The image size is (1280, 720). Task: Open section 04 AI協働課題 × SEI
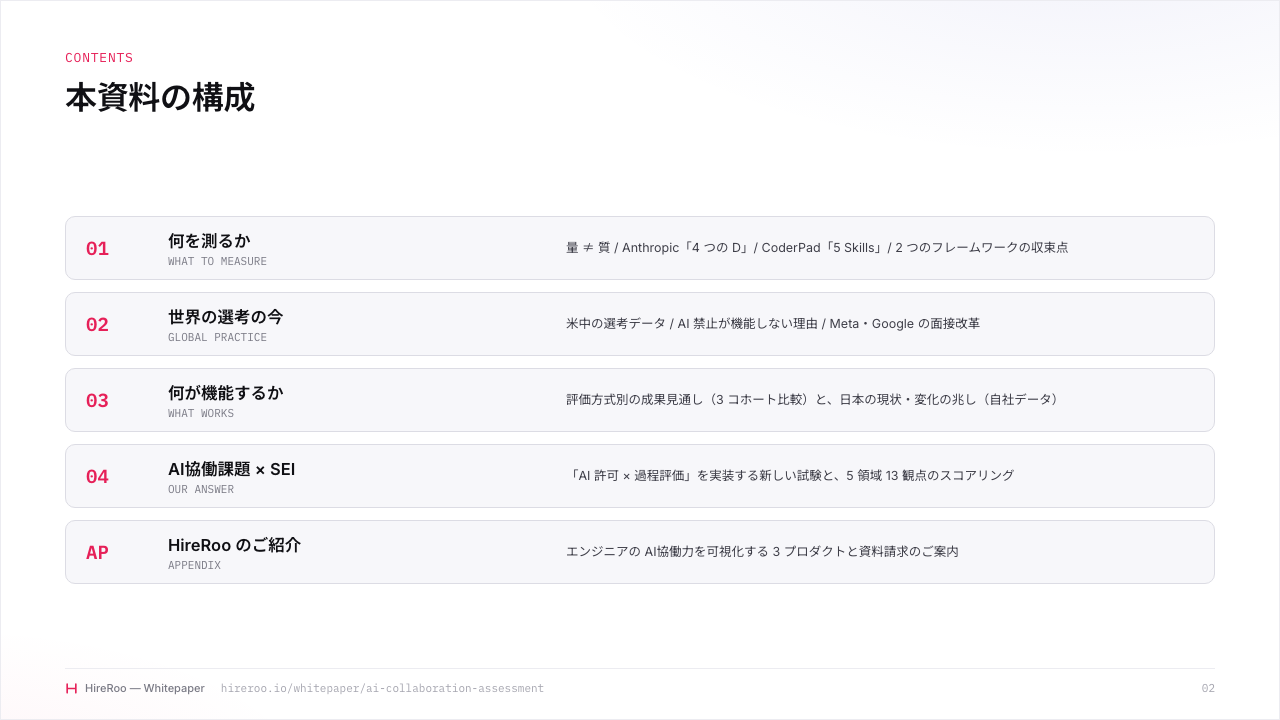tap(640, 476)
